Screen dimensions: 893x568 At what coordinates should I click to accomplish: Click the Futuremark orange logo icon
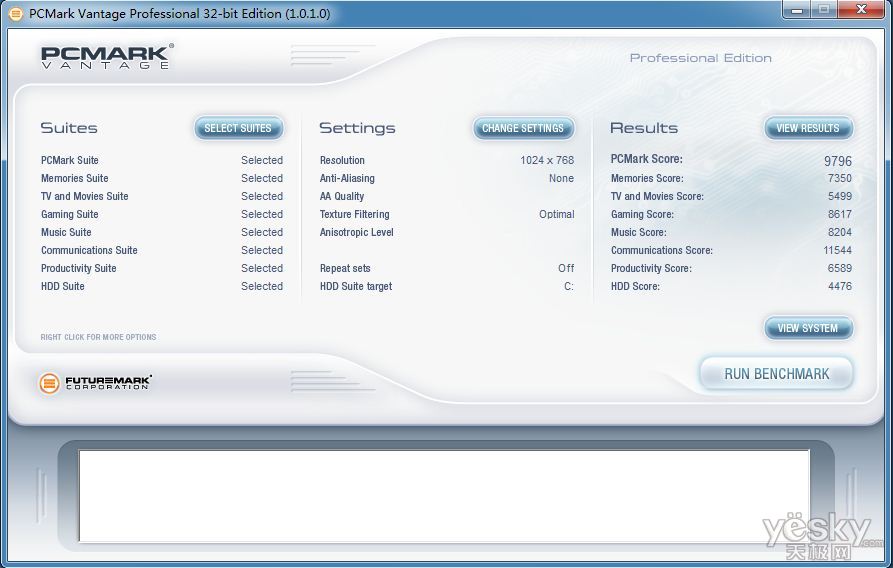click(49, 383)
